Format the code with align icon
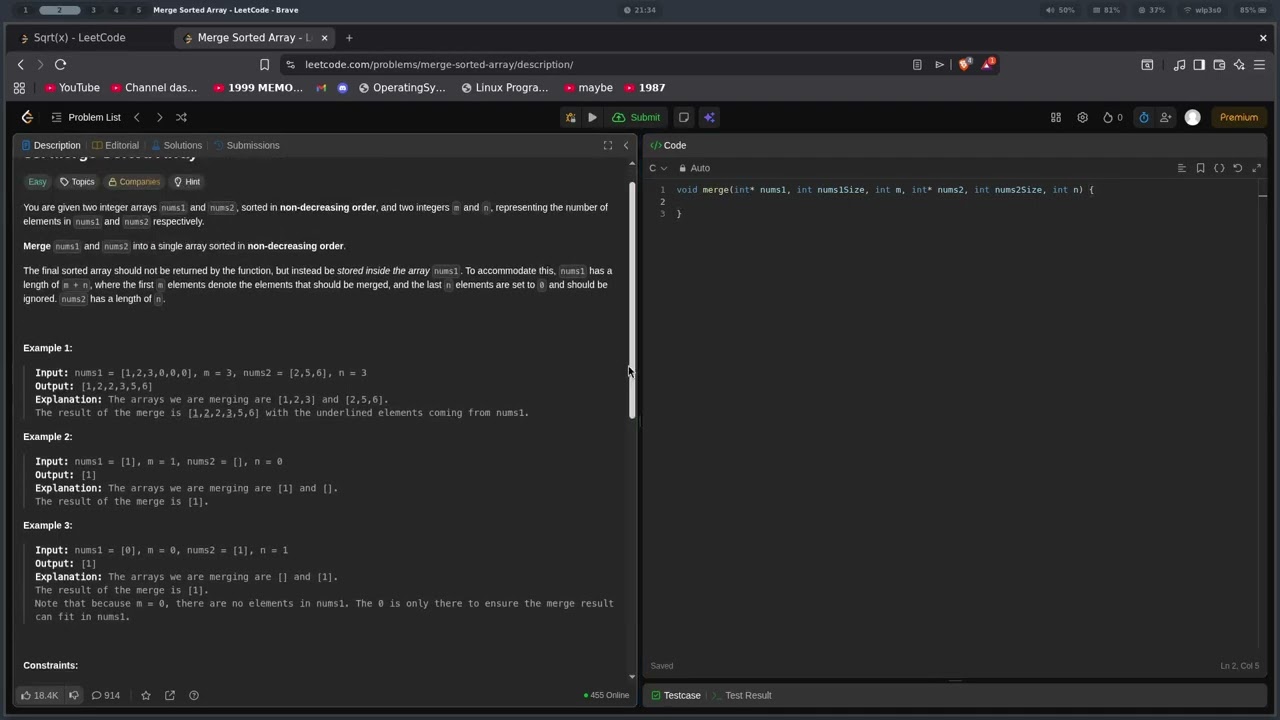1280x720 pixels. (1181, 168)
